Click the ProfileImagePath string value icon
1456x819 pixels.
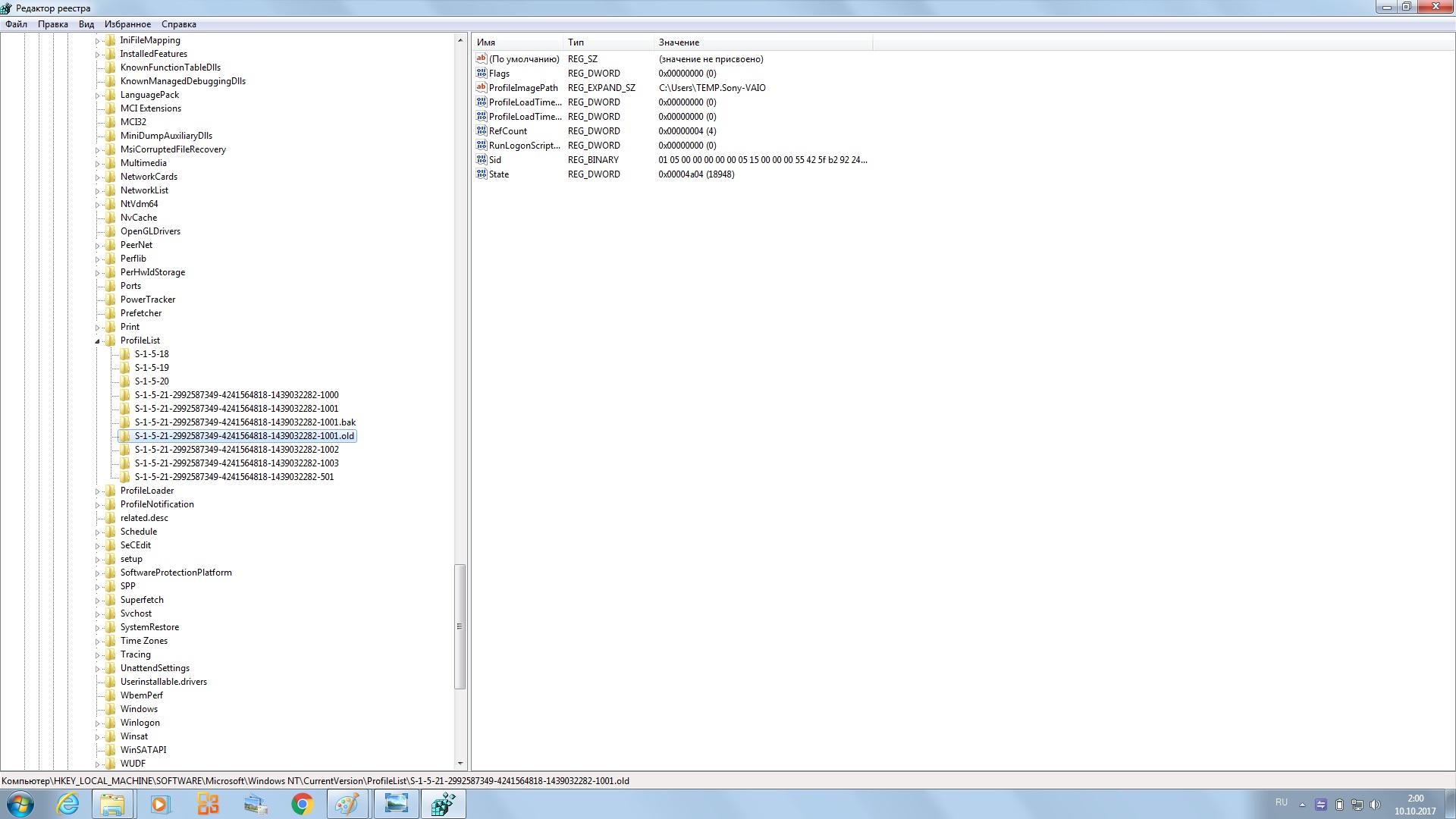(x=481, y=88)
